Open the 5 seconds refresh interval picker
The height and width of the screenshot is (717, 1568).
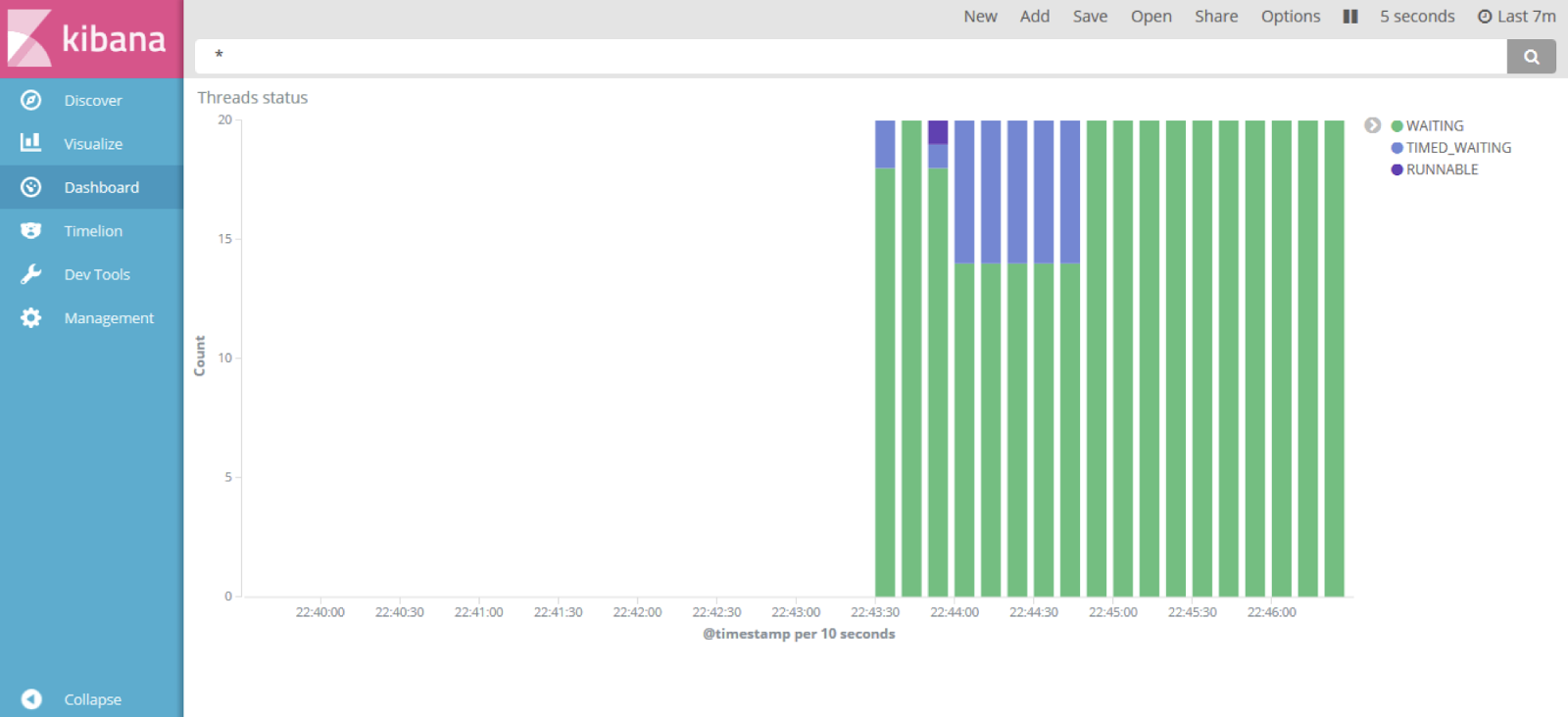(x=1416, y=17)
